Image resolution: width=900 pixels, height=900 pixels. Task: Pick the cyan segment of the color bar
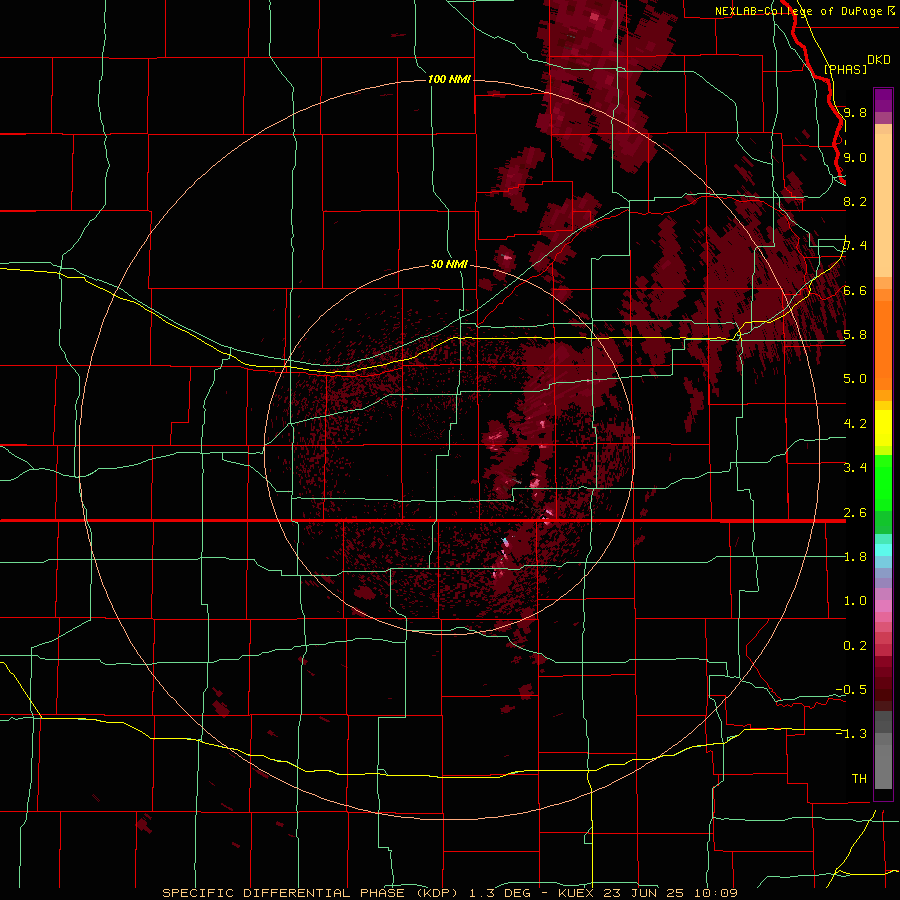coord(883,550)
